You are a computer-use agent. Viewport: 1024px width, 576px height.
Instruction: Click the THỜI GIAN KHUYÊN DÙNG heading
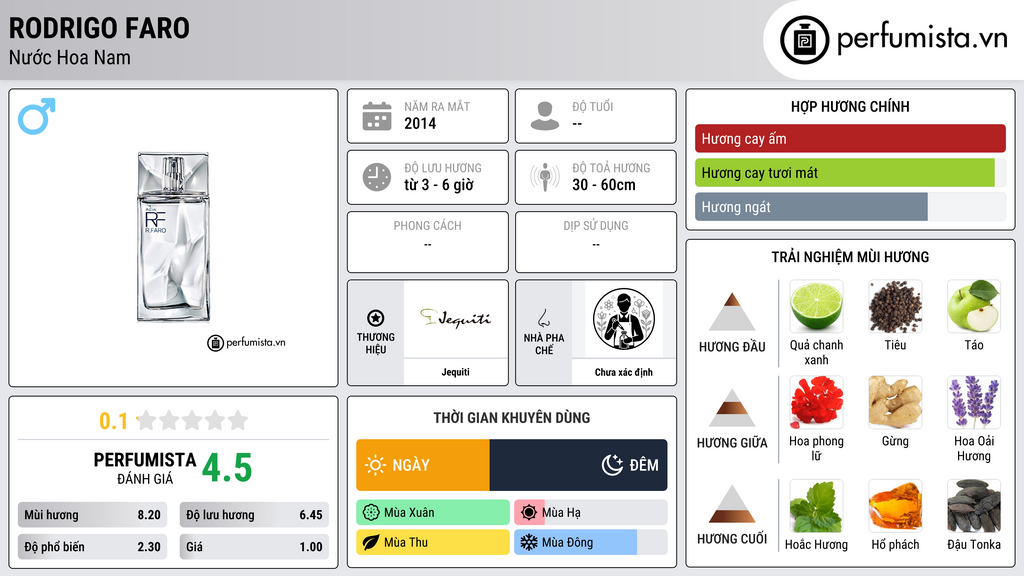(512, 418)
